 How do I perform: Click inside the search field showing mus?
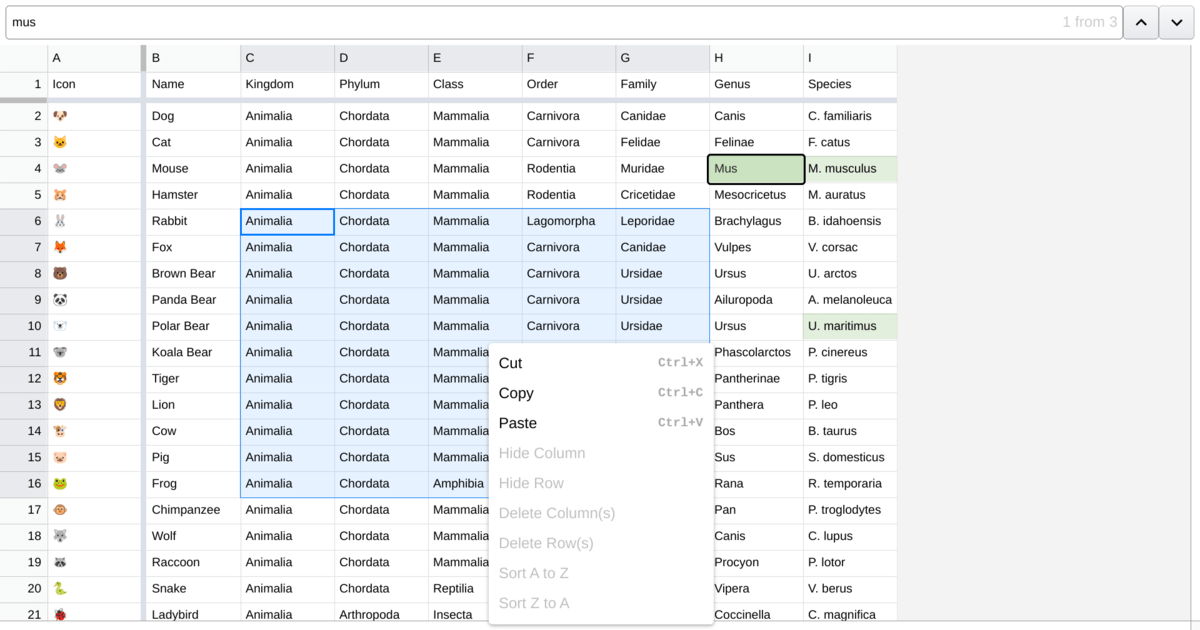(400, 21)
